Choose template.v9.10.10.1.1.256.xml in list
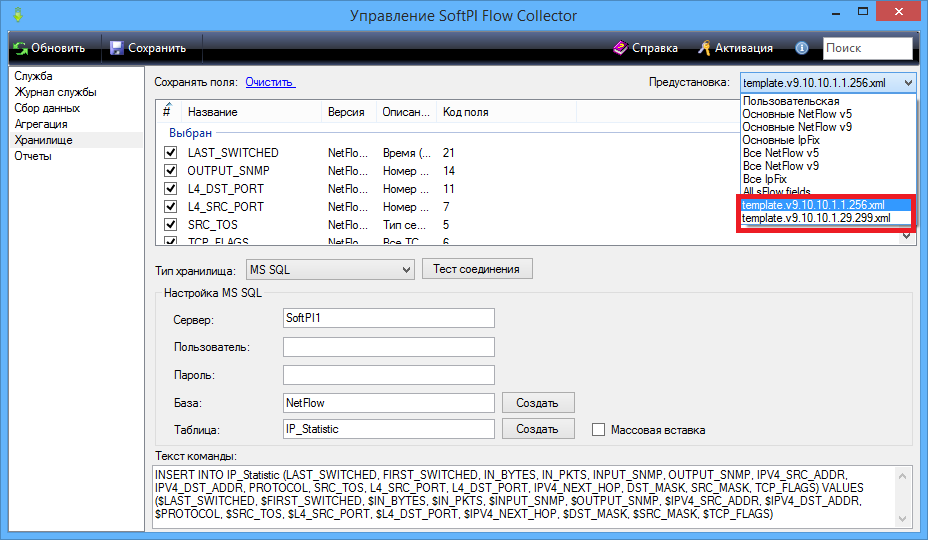Screen dimensions: 928x540 coord(826,205)
